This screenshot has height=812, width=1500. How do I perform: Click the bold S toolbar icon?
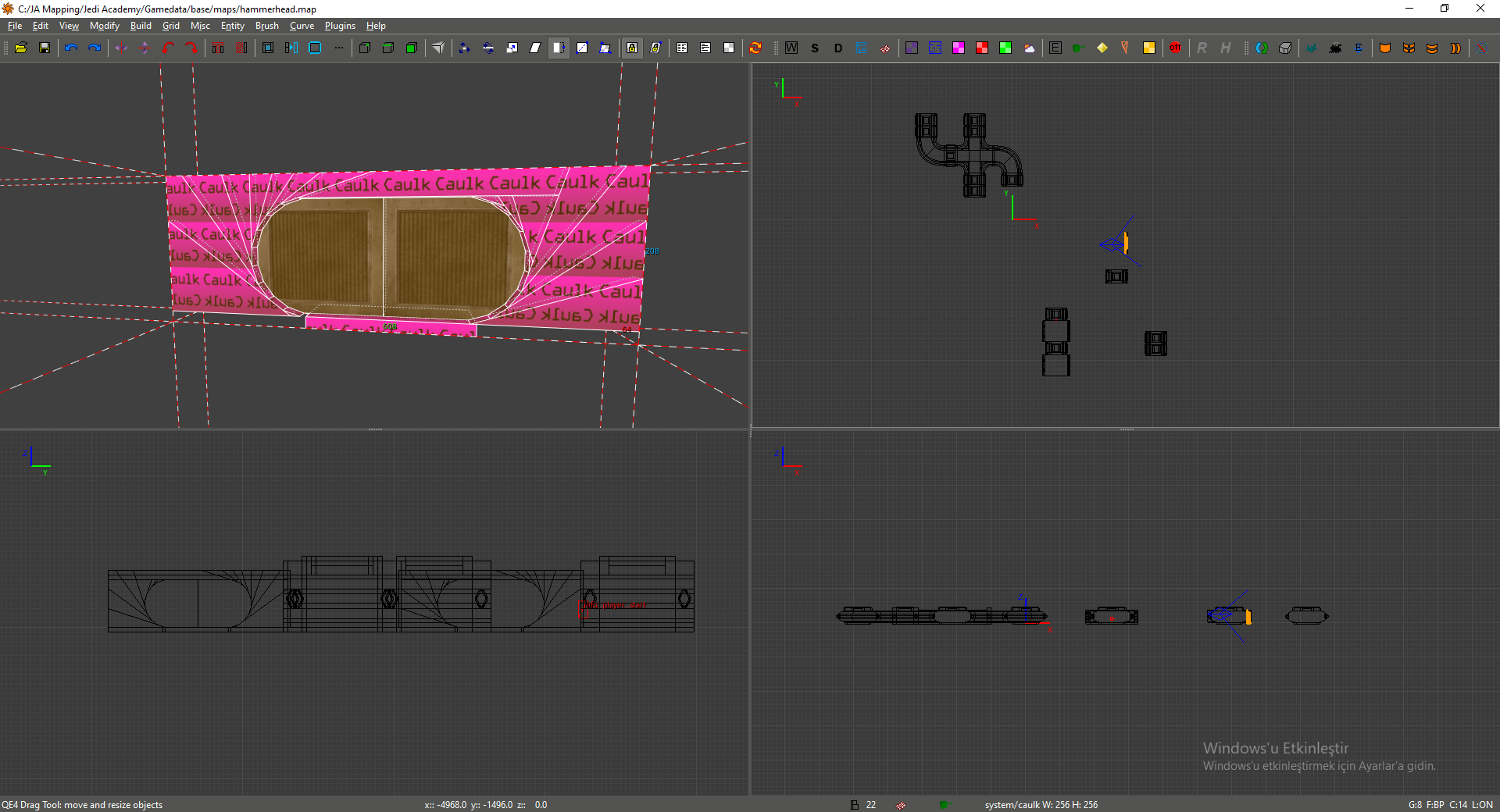pyautogui.click(x=815, y=48)
